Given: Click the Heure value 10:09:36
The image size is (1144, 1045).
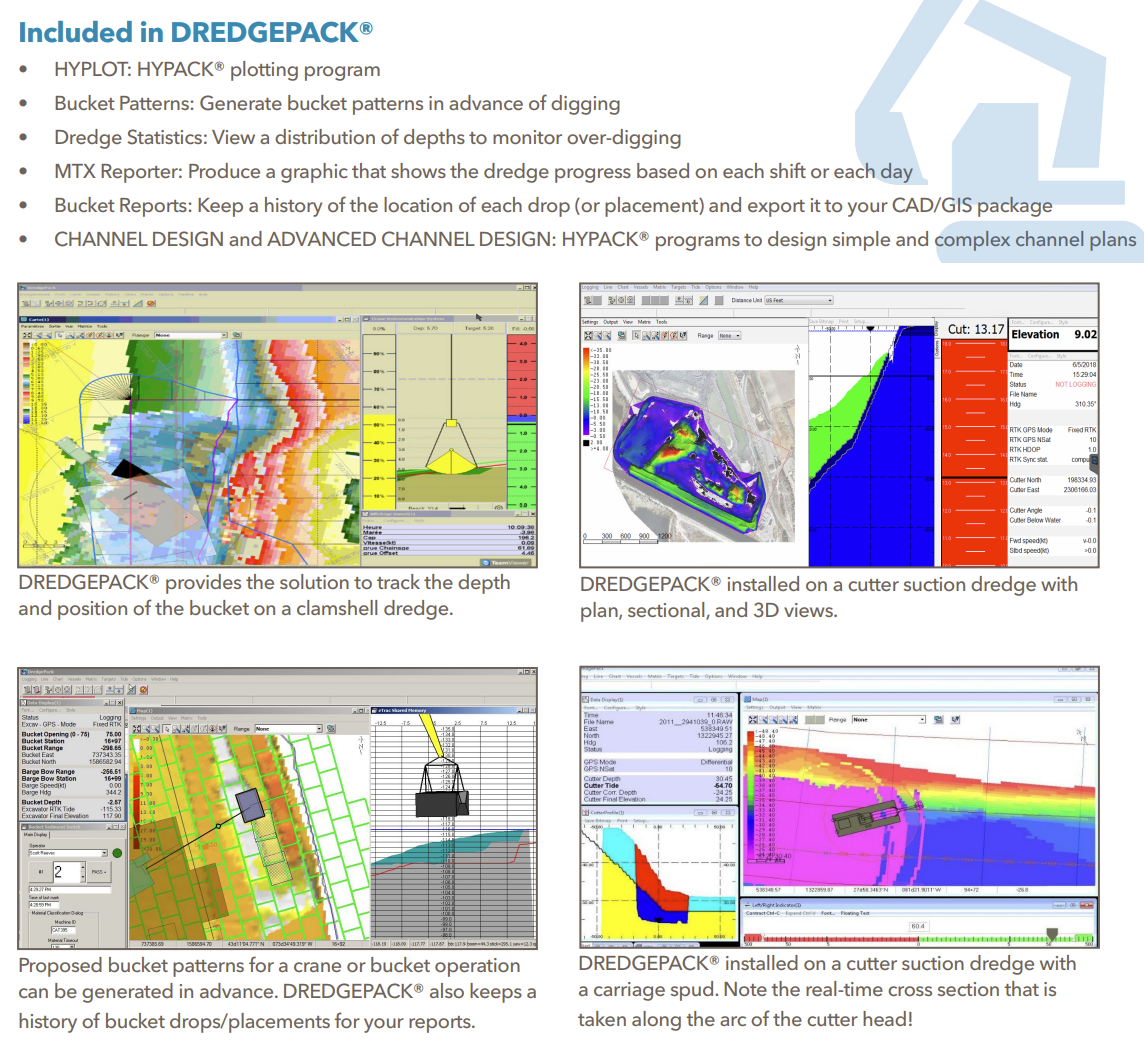Looking at the screenshot, I should tap(520, 527).
